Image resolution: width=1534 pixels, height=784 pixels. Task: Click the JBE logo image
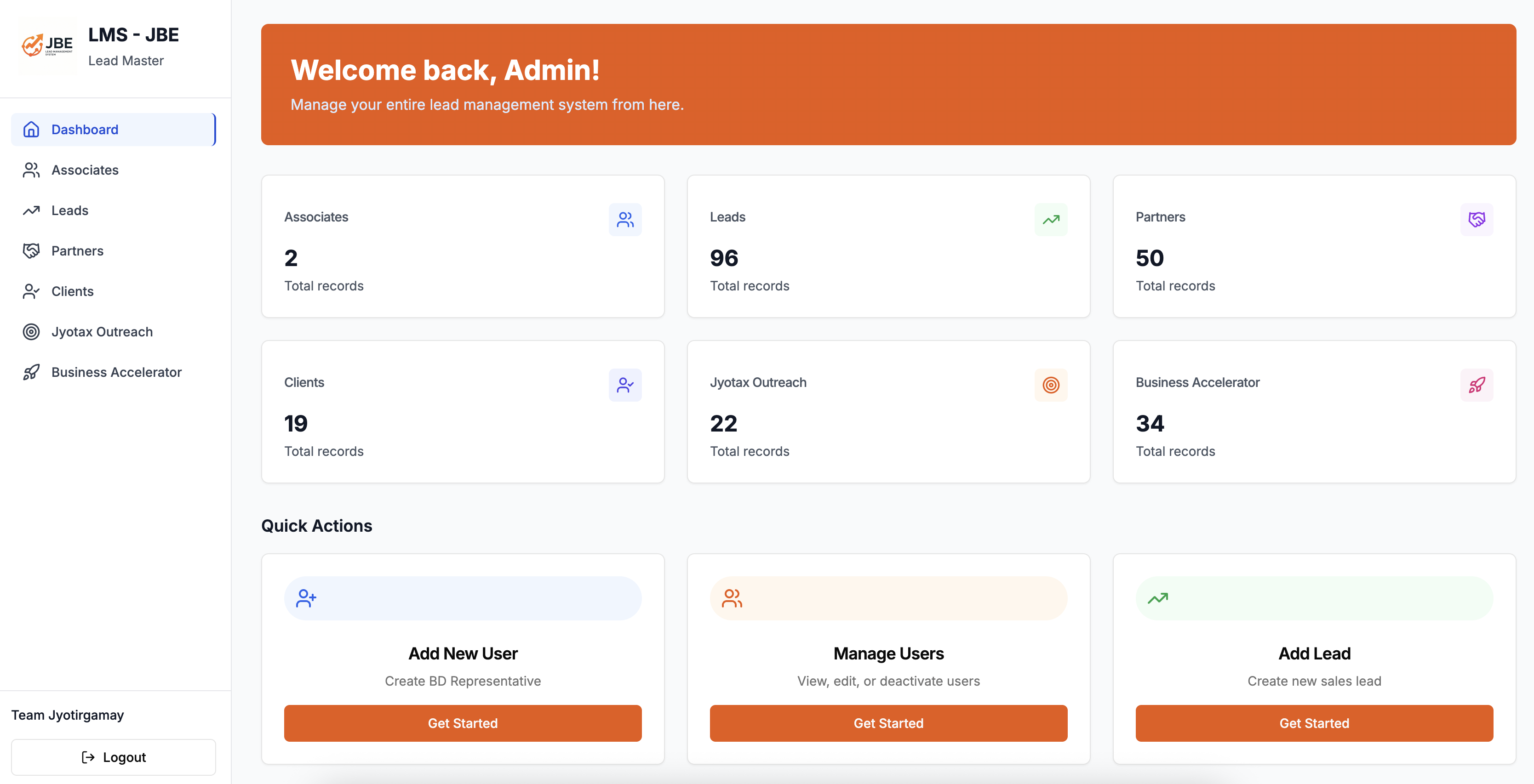click(48, 45)
